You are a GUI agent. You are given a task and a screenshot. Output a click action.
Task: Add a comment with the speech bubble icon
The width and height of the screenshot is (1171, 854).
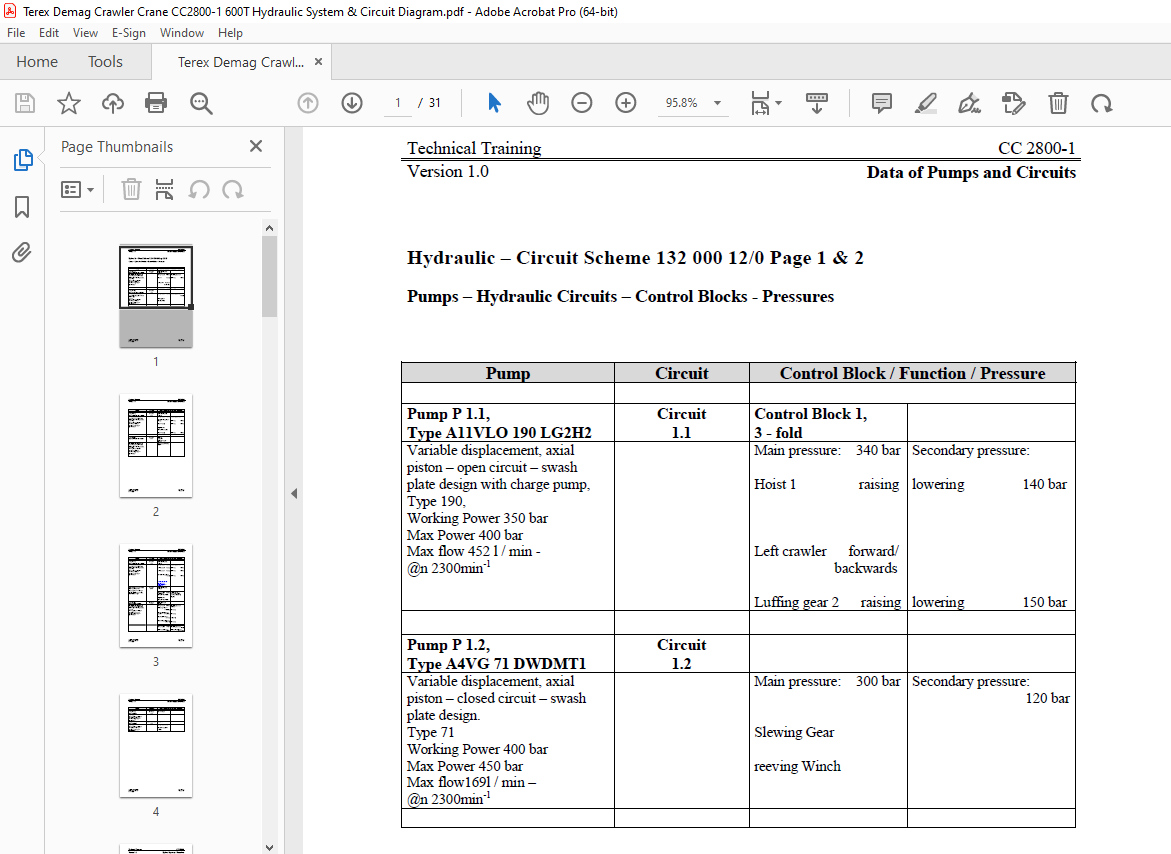(882, 103)
